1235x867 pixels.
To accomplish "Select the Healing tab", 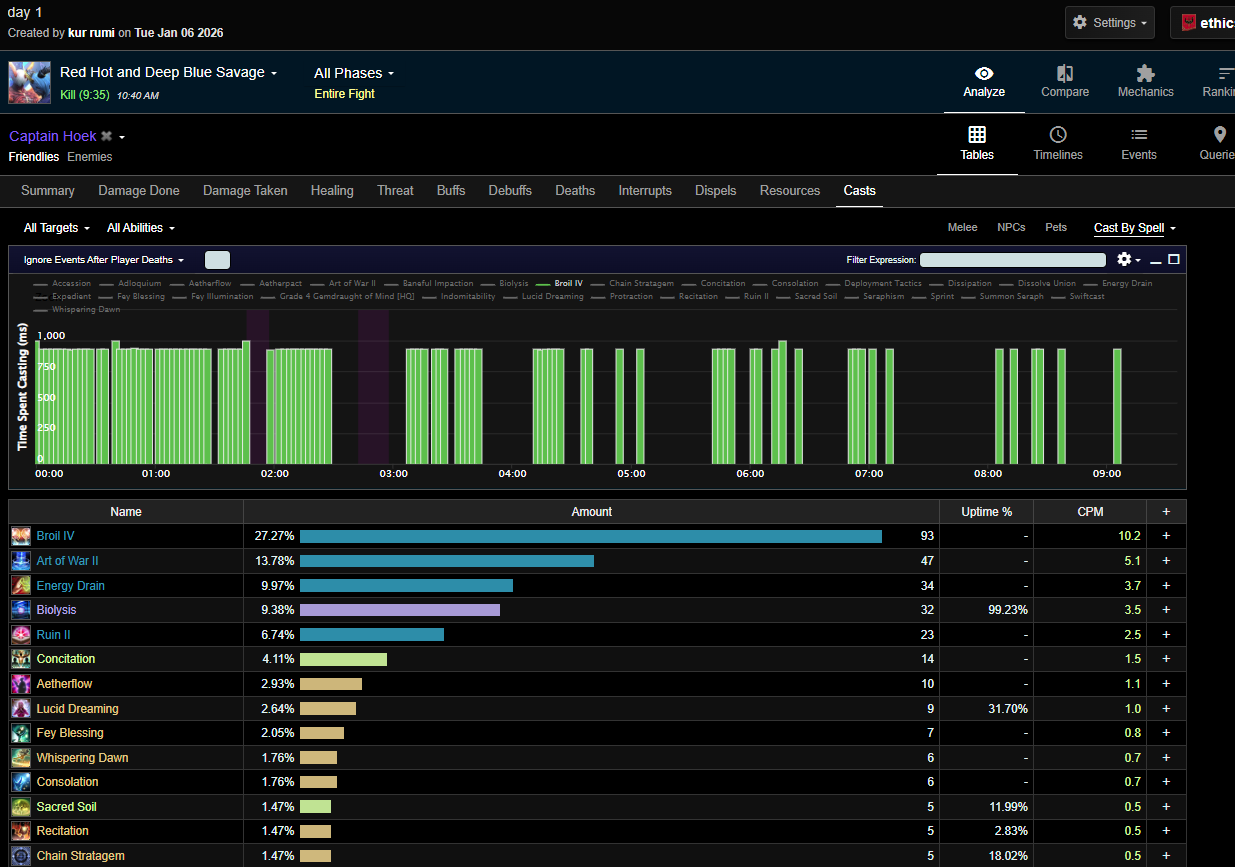I will point(332,190).
